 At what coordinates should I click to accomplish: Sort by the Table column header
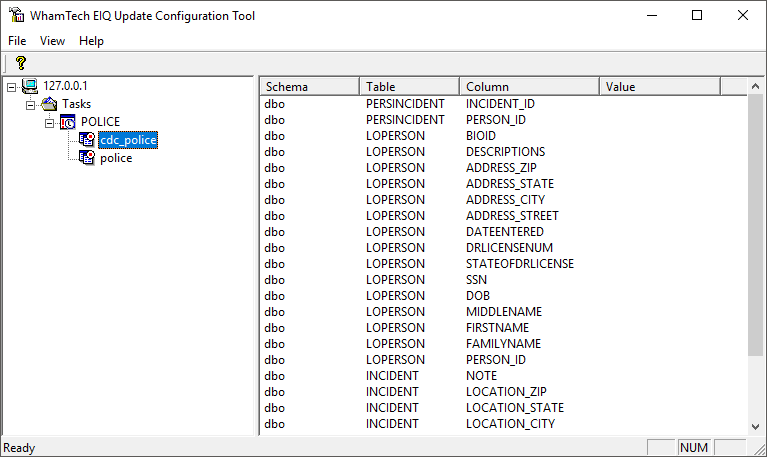tap(409, 87)
